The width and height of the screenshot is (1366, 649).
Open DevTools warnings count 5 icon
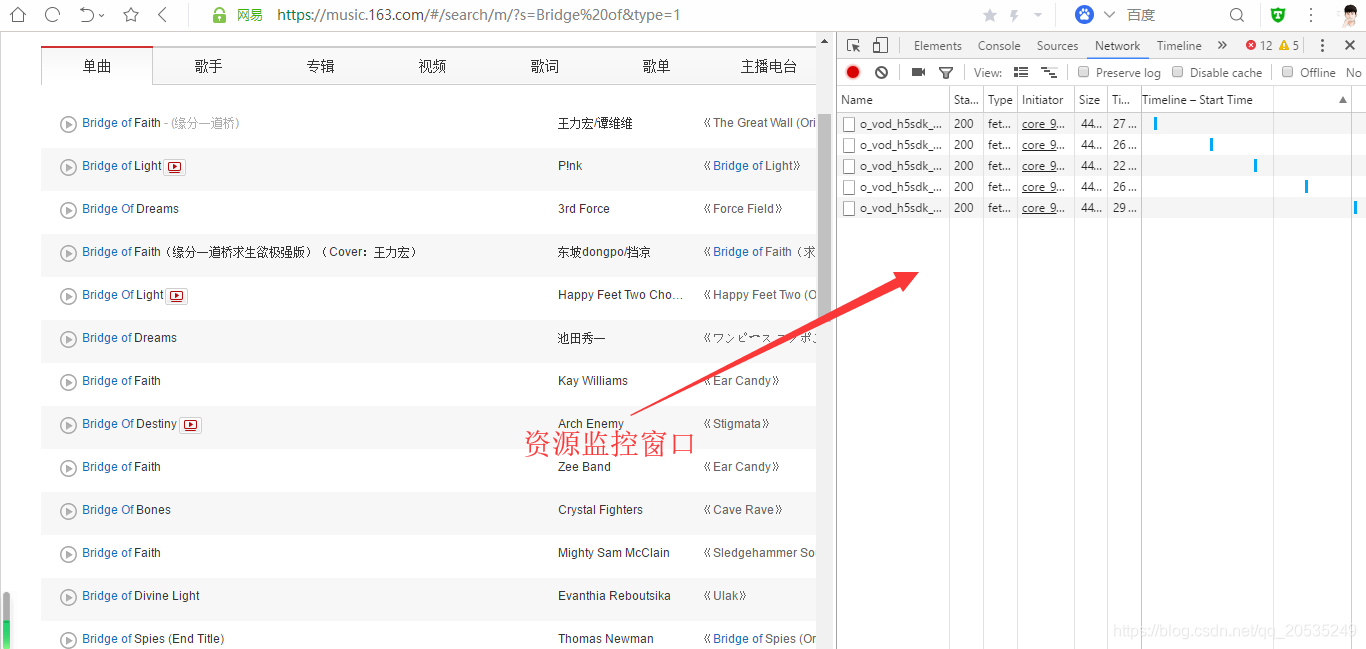click(1289, 45)
